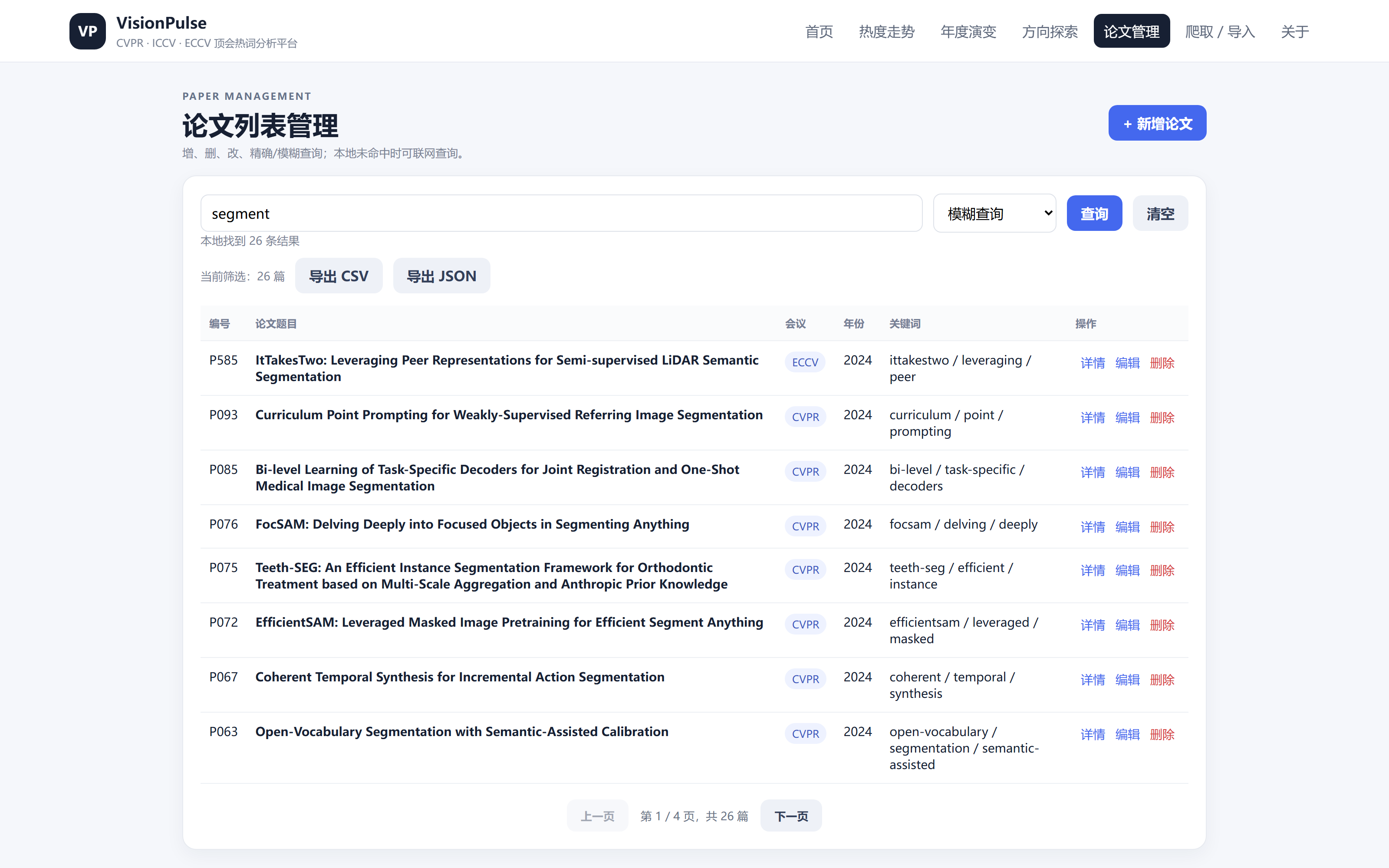Open 关于 in the top navigation
This screenshot has height=868, width=1389.
click(1295, 32)
